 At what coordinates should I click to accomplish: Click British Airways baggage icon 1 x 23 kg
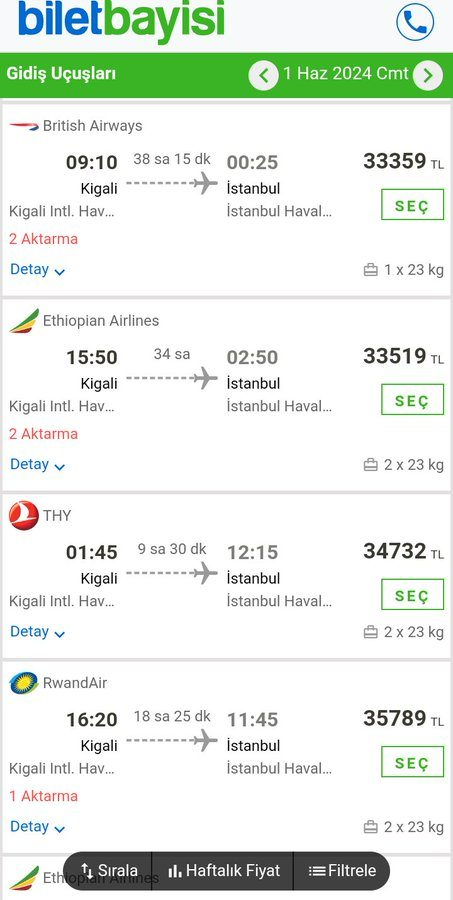point(371,270)
